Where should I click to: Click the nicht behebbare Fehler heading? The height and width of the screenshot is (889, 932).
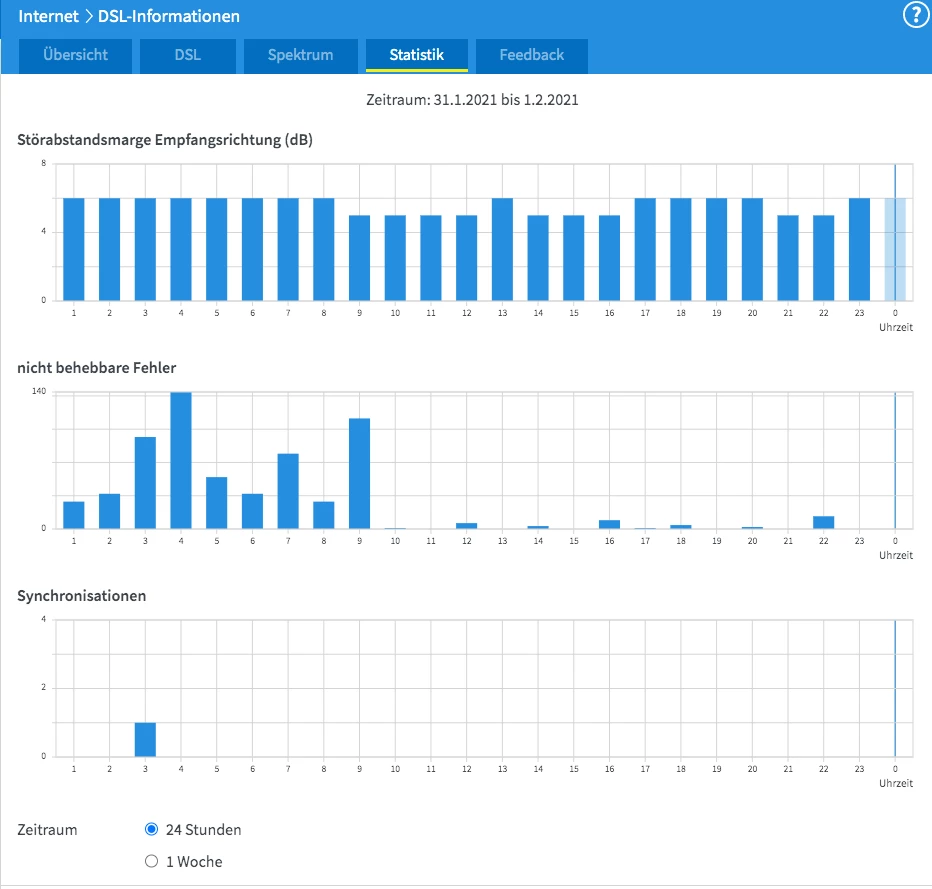click(96, 368)
